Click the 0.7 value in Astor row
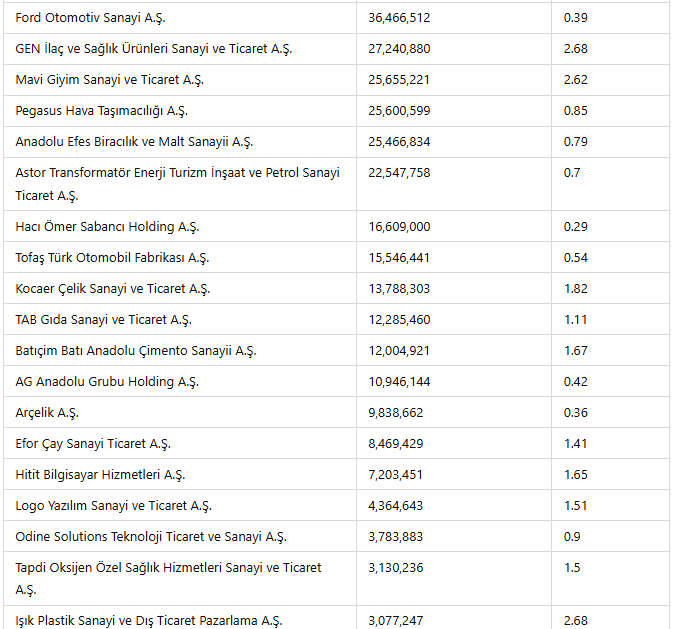Viewport: 675px width, 629px height. (572, 173)
